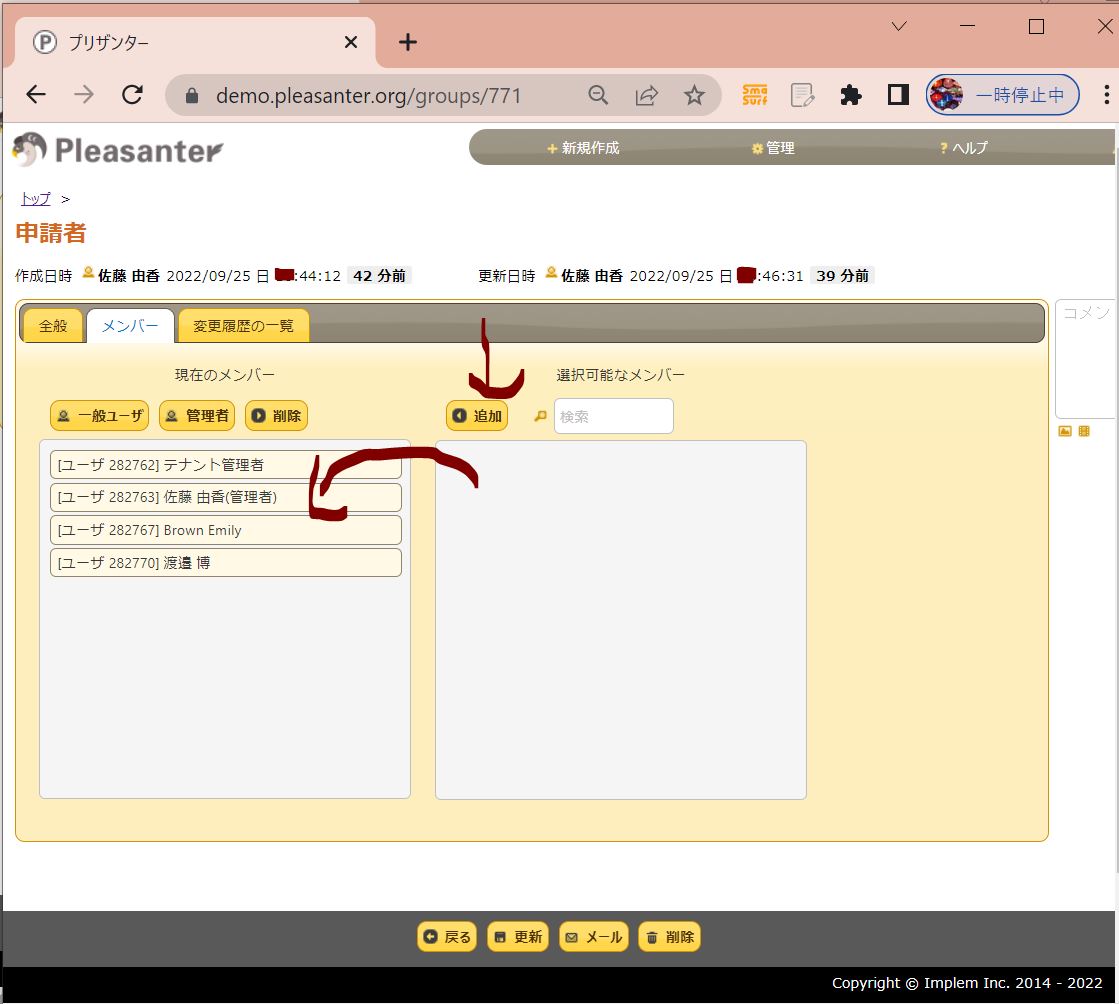Viewport: 1119px width, 1004px height.
Task: Toggle the browser side panel icon
Action: [x=897, y=95]
